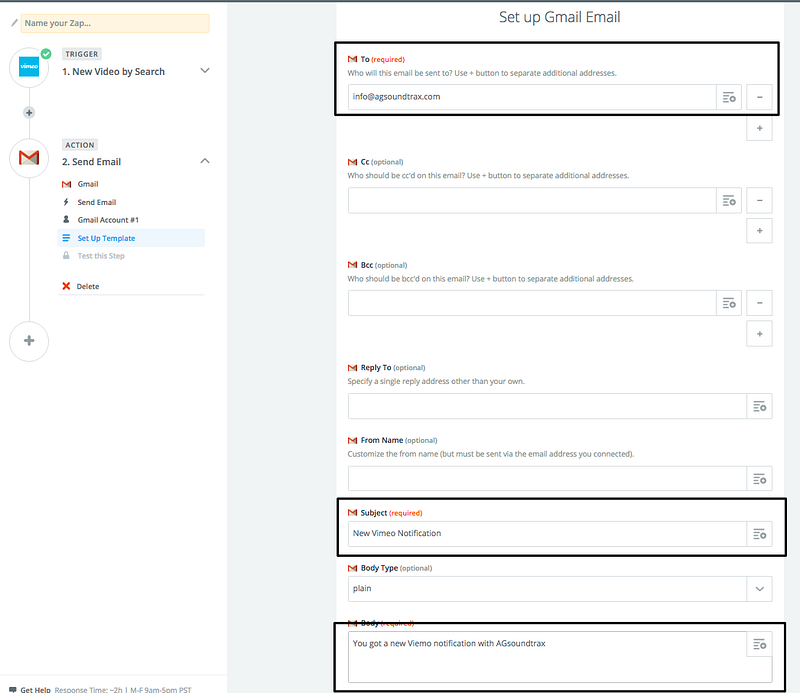Click the Get Help chat icon
The image size is (800, 693).
point(13,689)
